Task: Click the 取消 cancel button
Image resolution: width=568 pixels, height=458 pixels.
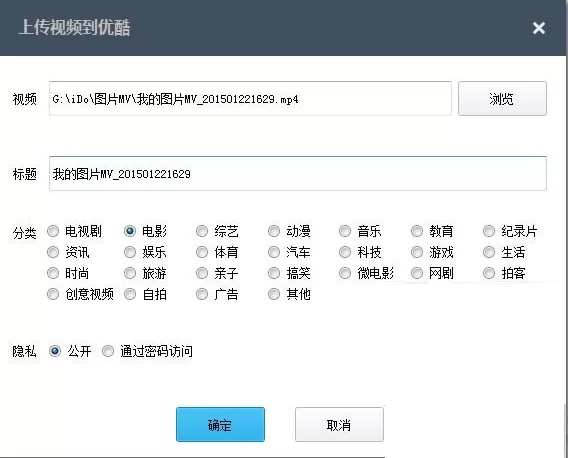Action: (x=339, y=424)
